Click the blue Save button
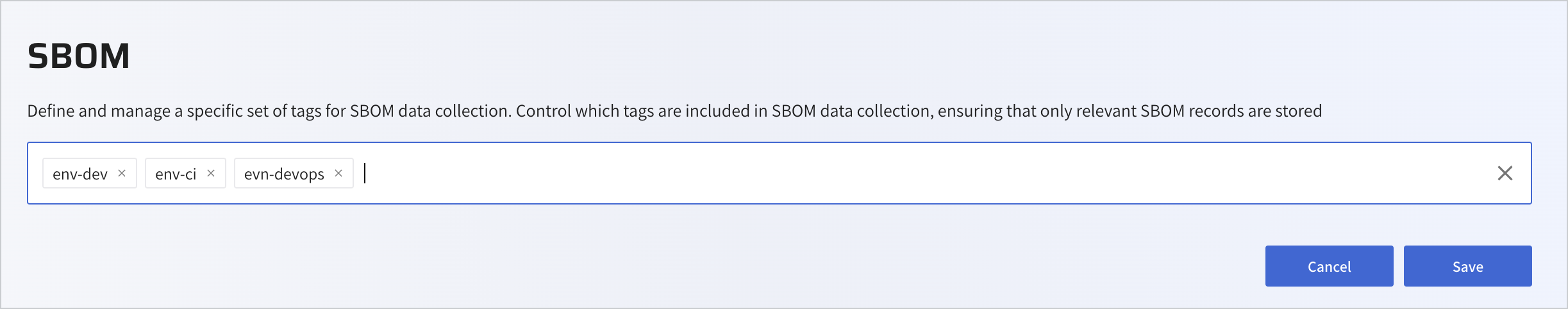 click(x=1467, y=266)
